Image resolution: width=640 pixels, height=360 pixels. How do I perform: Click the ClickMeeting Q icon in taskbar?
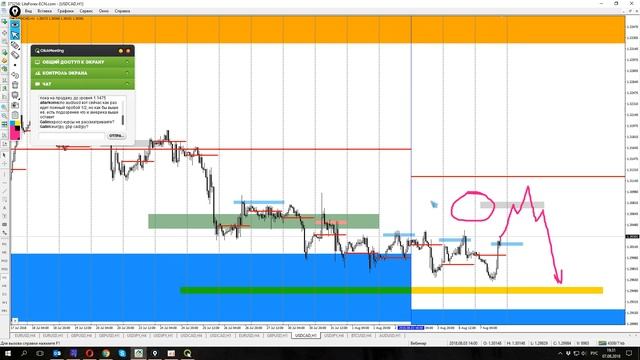pyautogui.click(x=187, y=353)
